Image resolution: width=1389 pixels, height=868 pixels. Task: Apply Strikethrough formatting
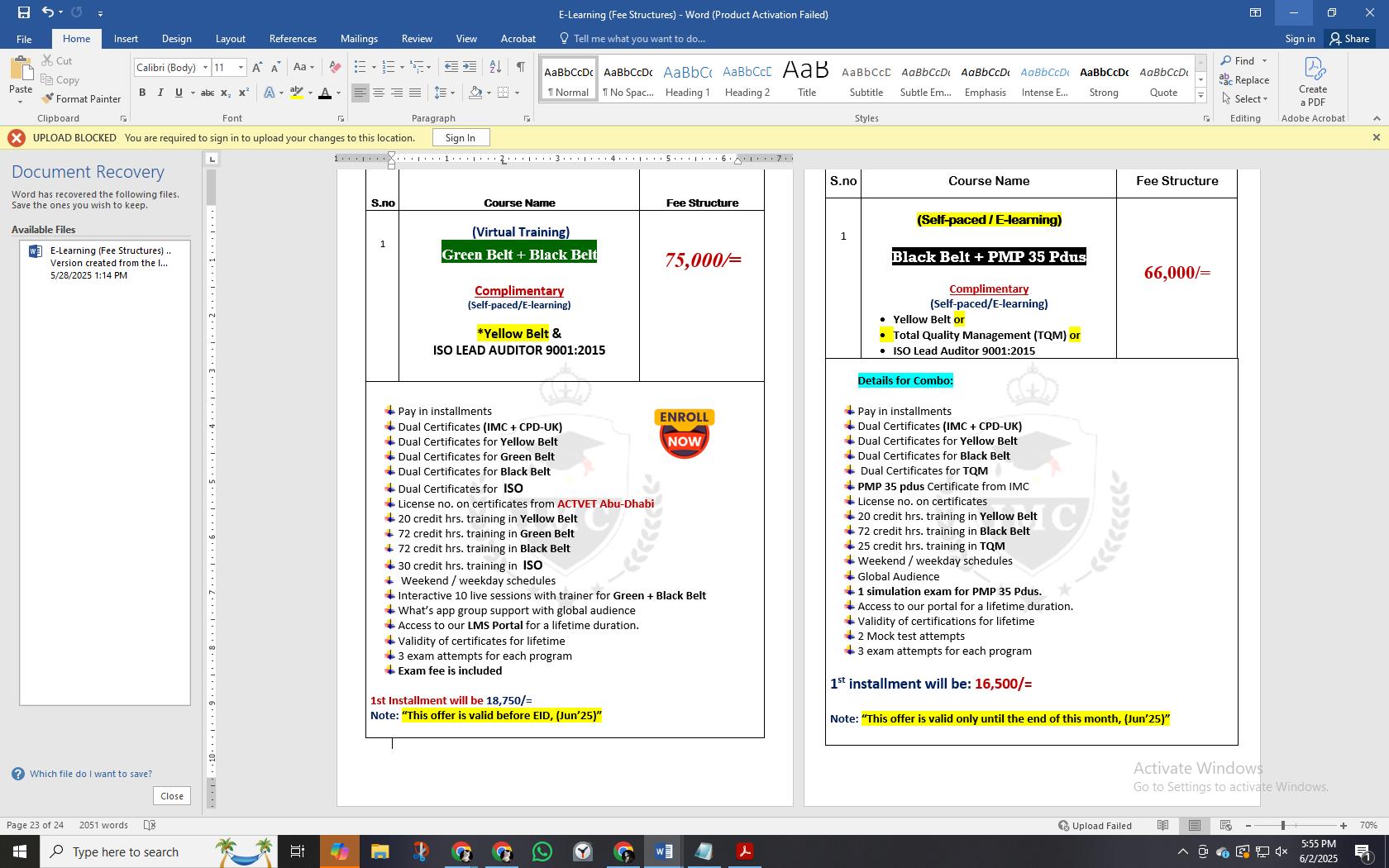point(208,93)
